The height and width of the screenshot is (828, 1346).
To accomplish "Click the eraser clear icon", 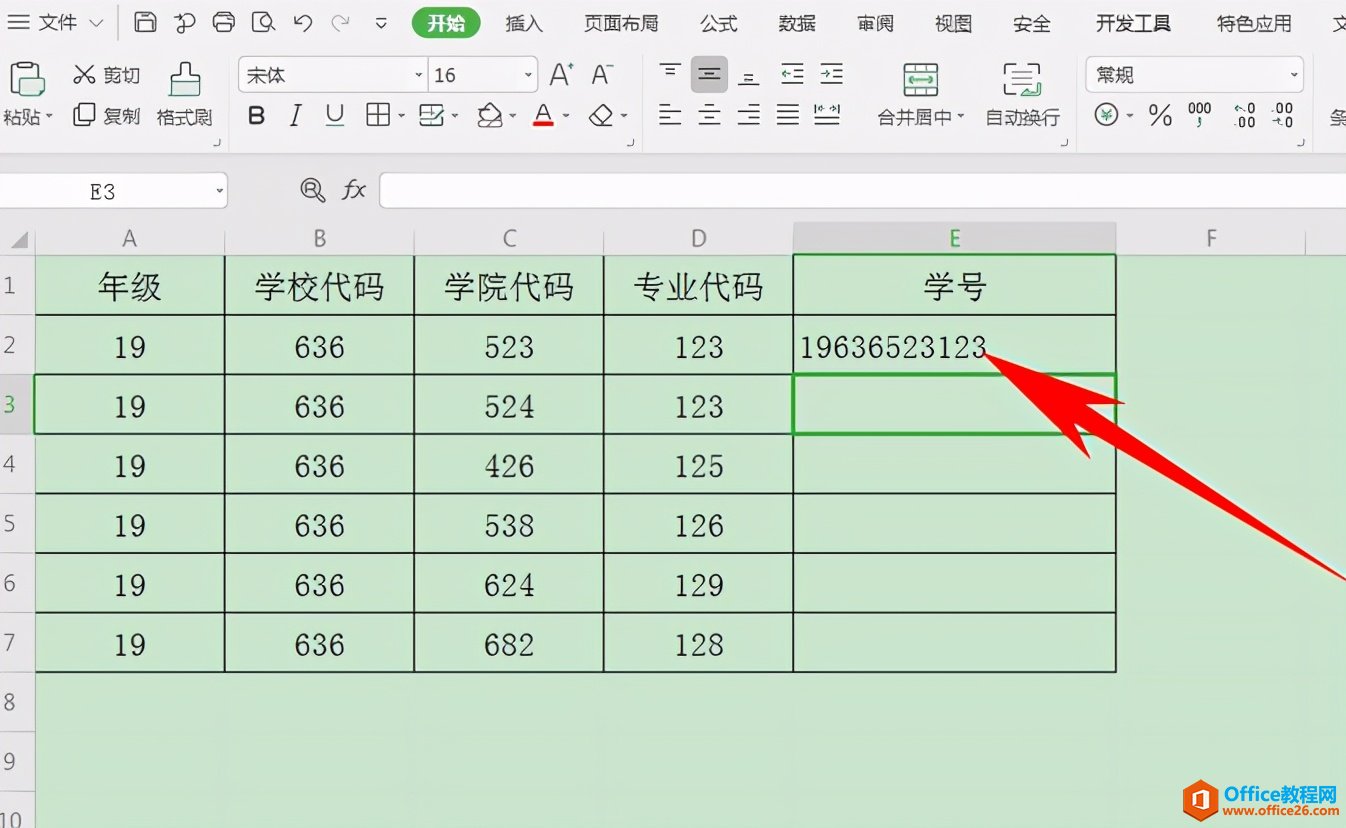I will point(601,116).
